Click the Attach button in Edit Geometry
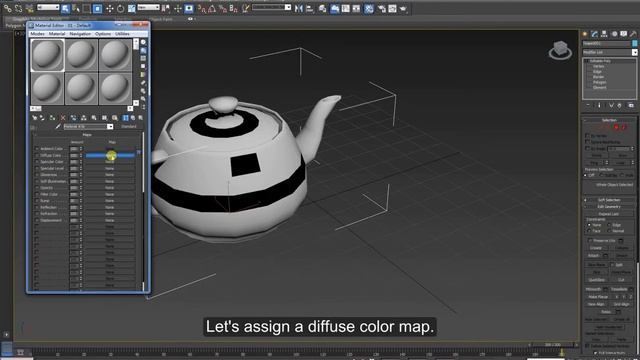 [593, 256]
